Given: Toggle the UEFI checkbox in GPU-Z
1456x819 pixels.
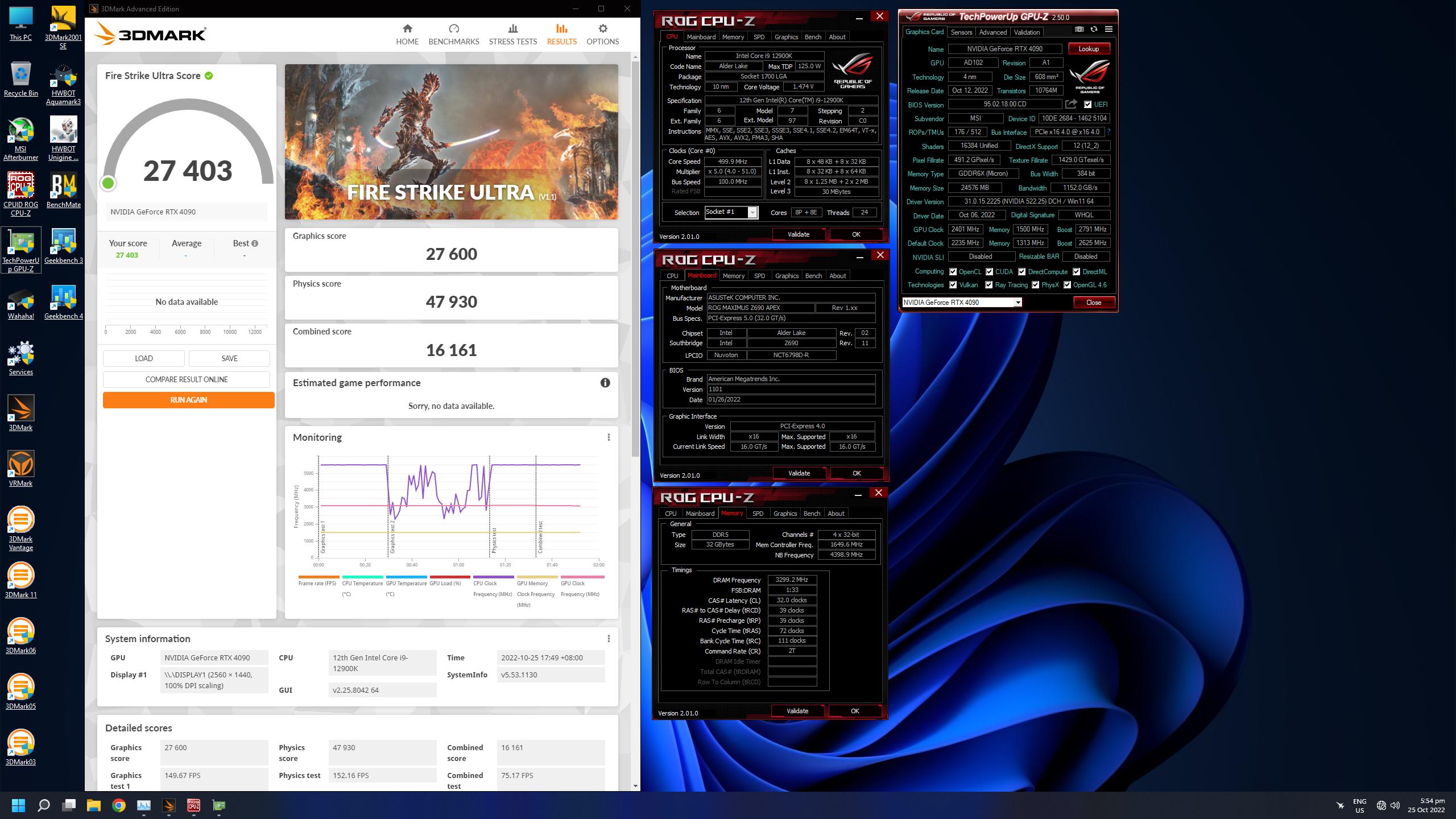Looking at the screenshot, I should (x=1088, y=105).
